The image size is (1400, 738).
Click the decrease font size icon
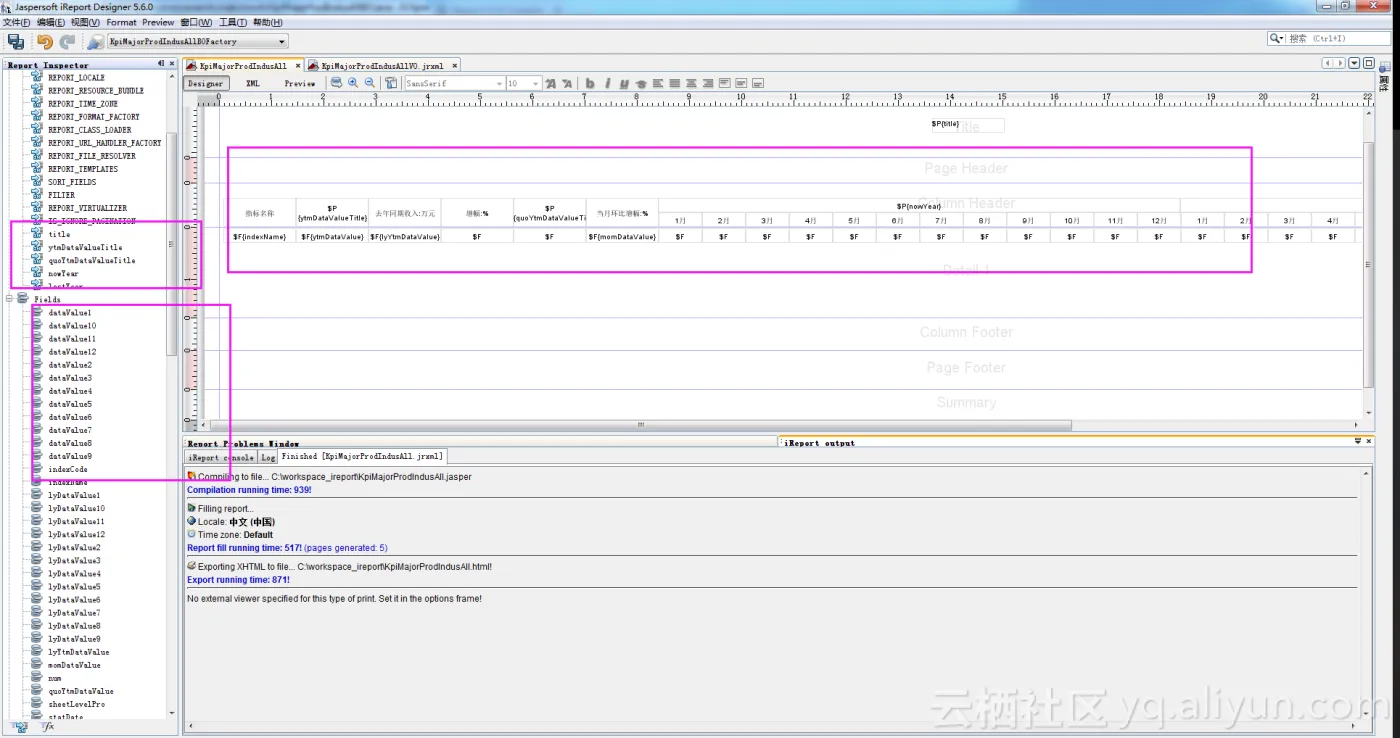567,83
